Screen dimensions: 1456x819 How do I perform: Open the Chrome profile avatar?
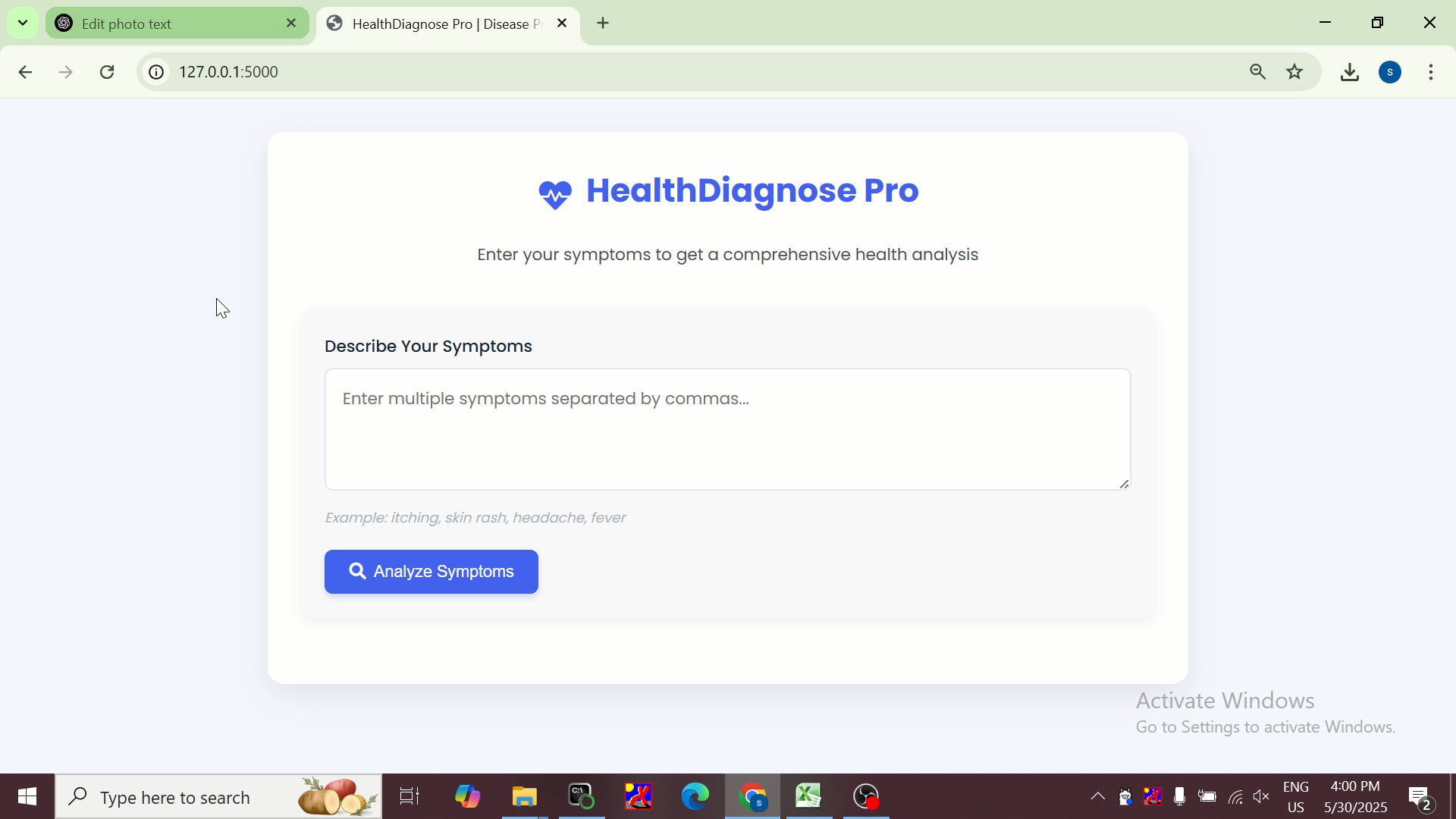click(x=1389, y=72)
